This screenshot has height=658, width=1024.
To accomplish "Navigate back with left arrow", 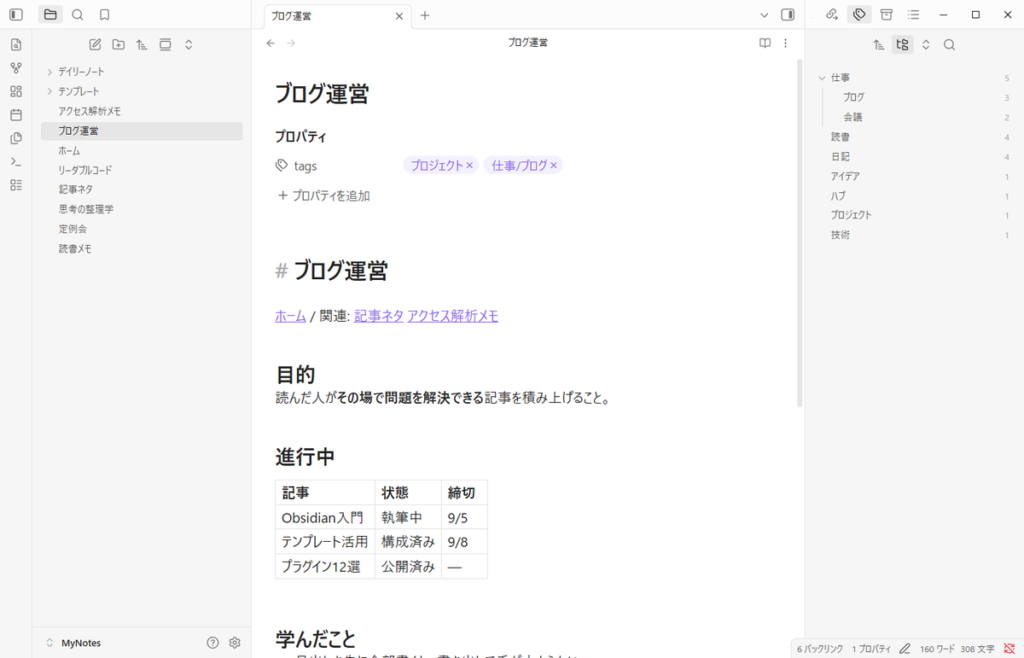I will tap(270, 43).
